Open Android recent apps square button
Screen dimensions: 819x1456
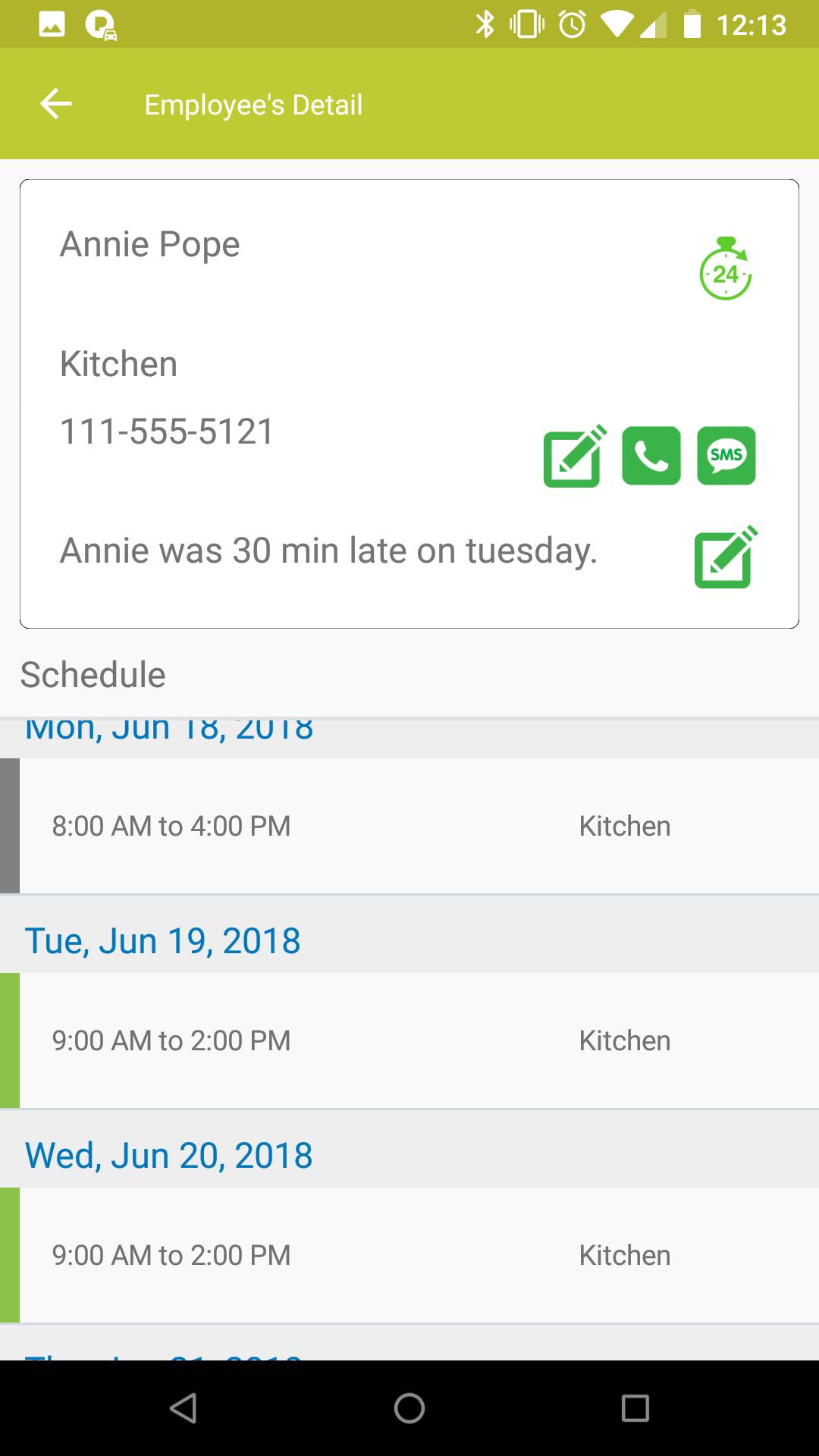point(635,1408)
